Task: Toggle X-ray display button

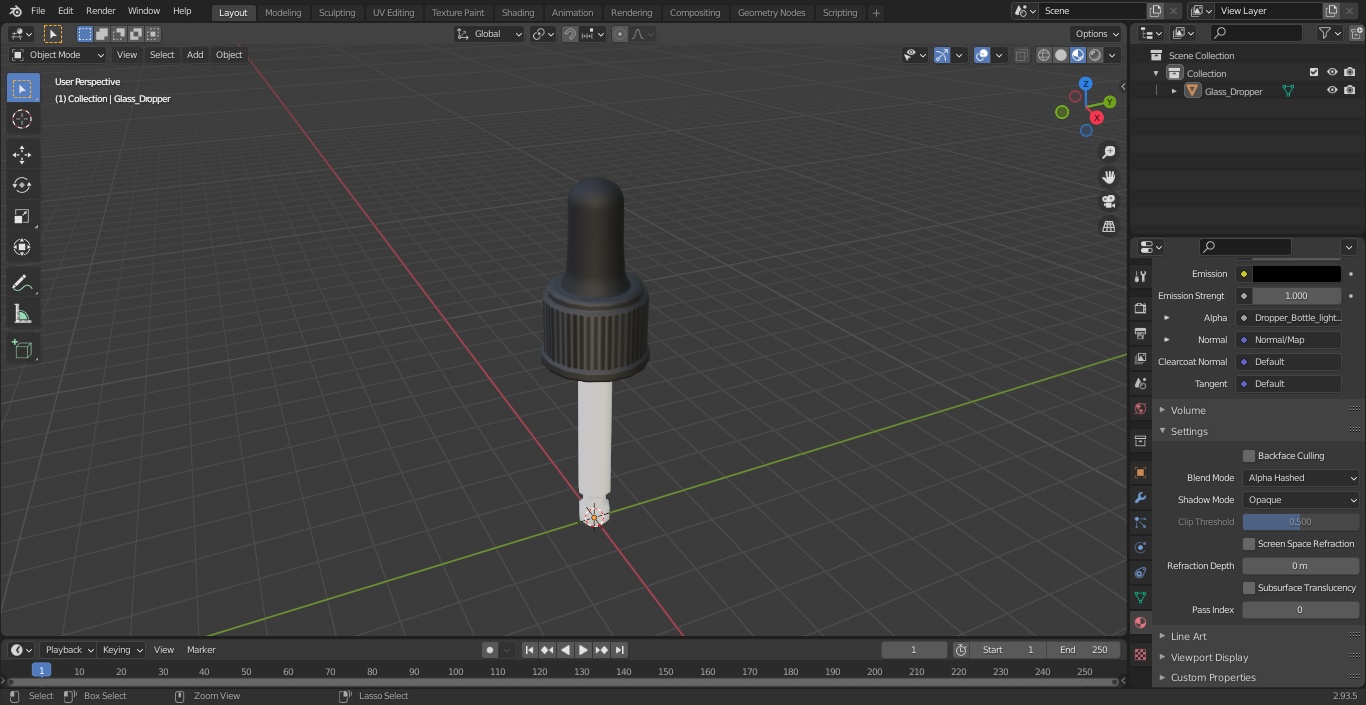Action: (x=1021, y=55)
